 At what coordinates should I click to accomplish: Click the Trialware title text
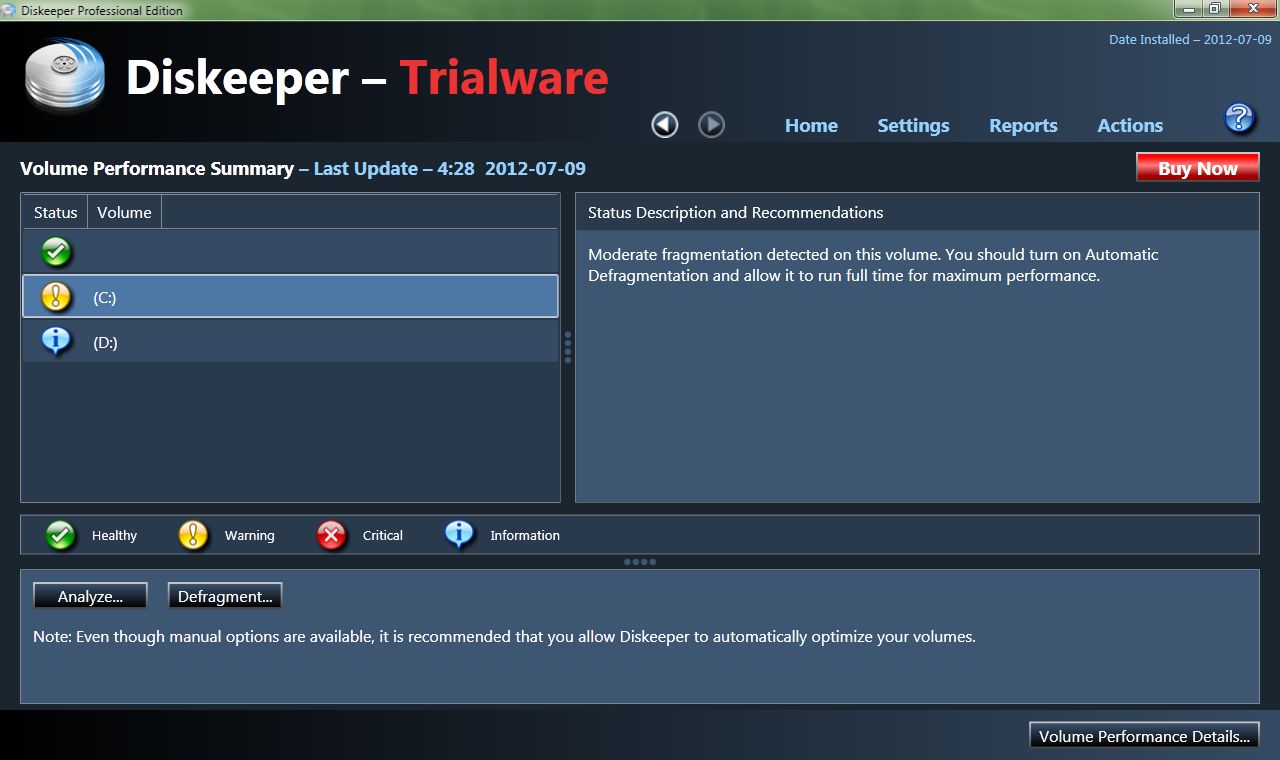pos(504,77)
